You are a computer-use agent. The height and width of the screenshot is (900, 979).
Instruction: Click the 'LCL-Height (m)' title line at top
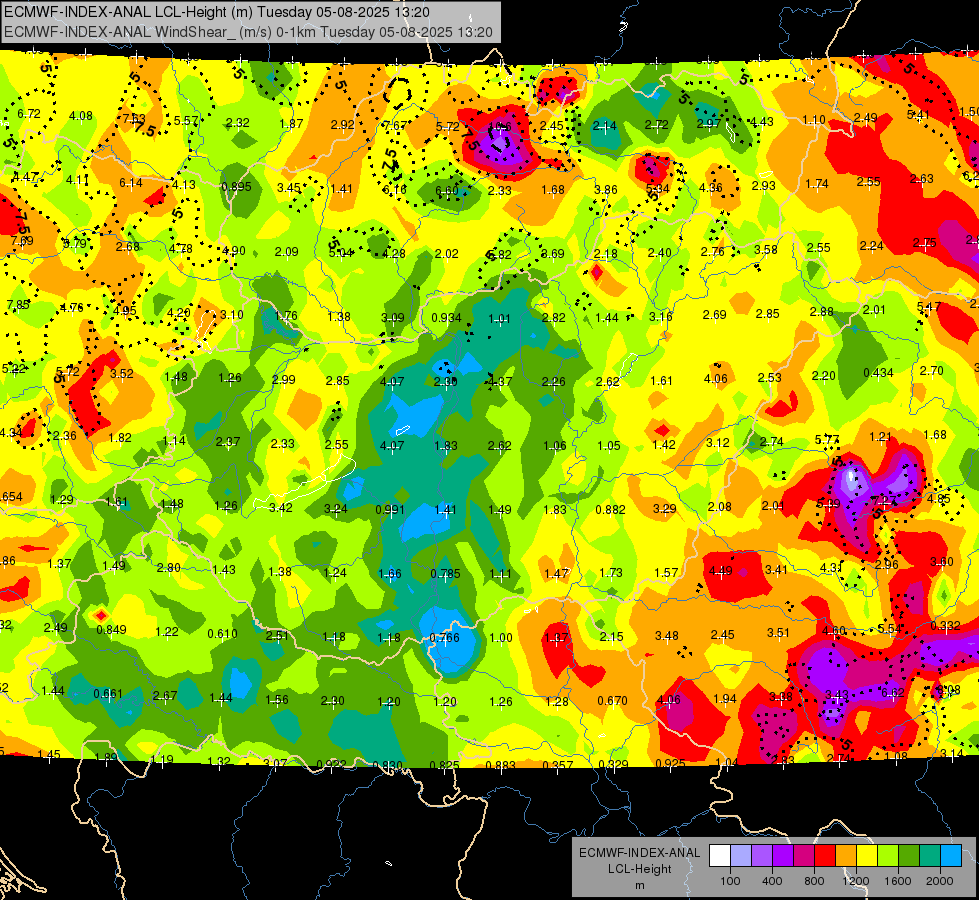[x=217, y=12]
